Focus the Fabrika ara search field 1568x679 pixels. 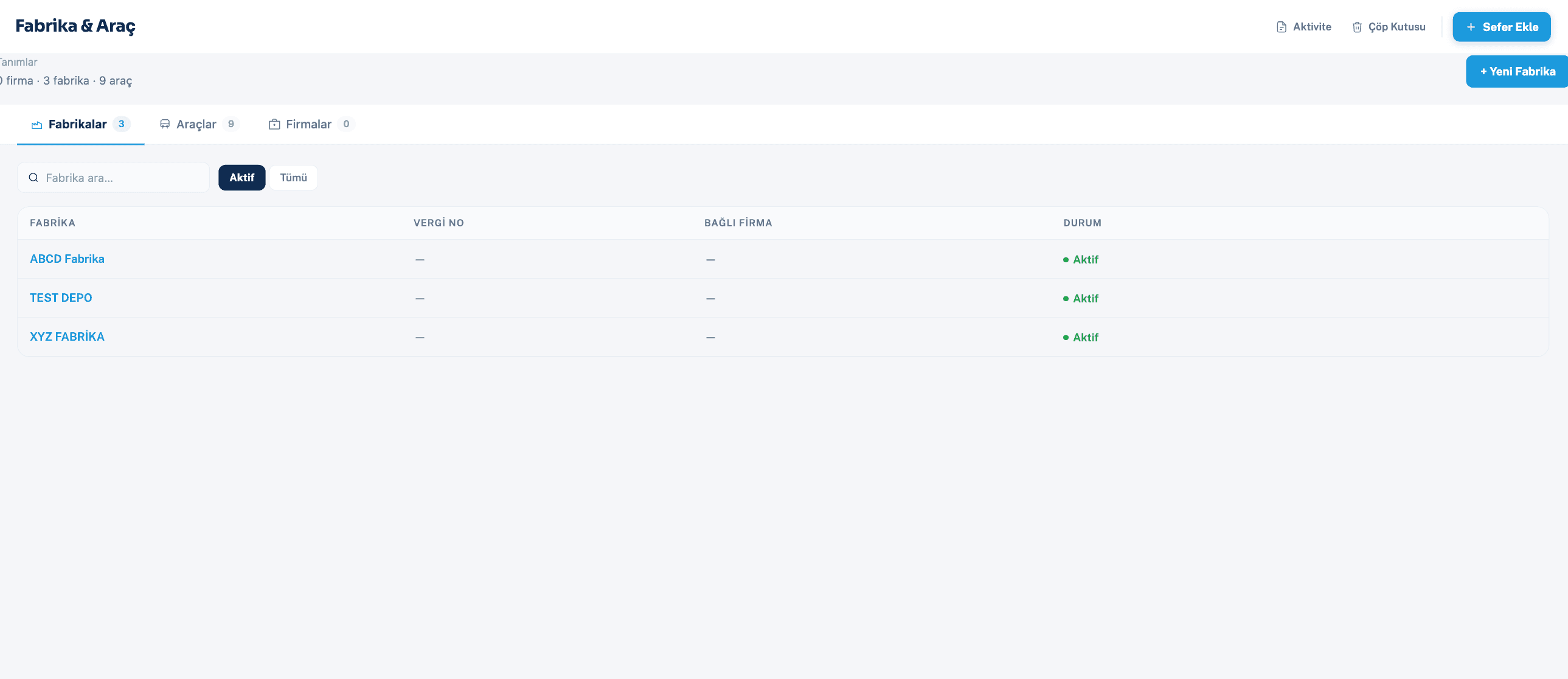113,177
